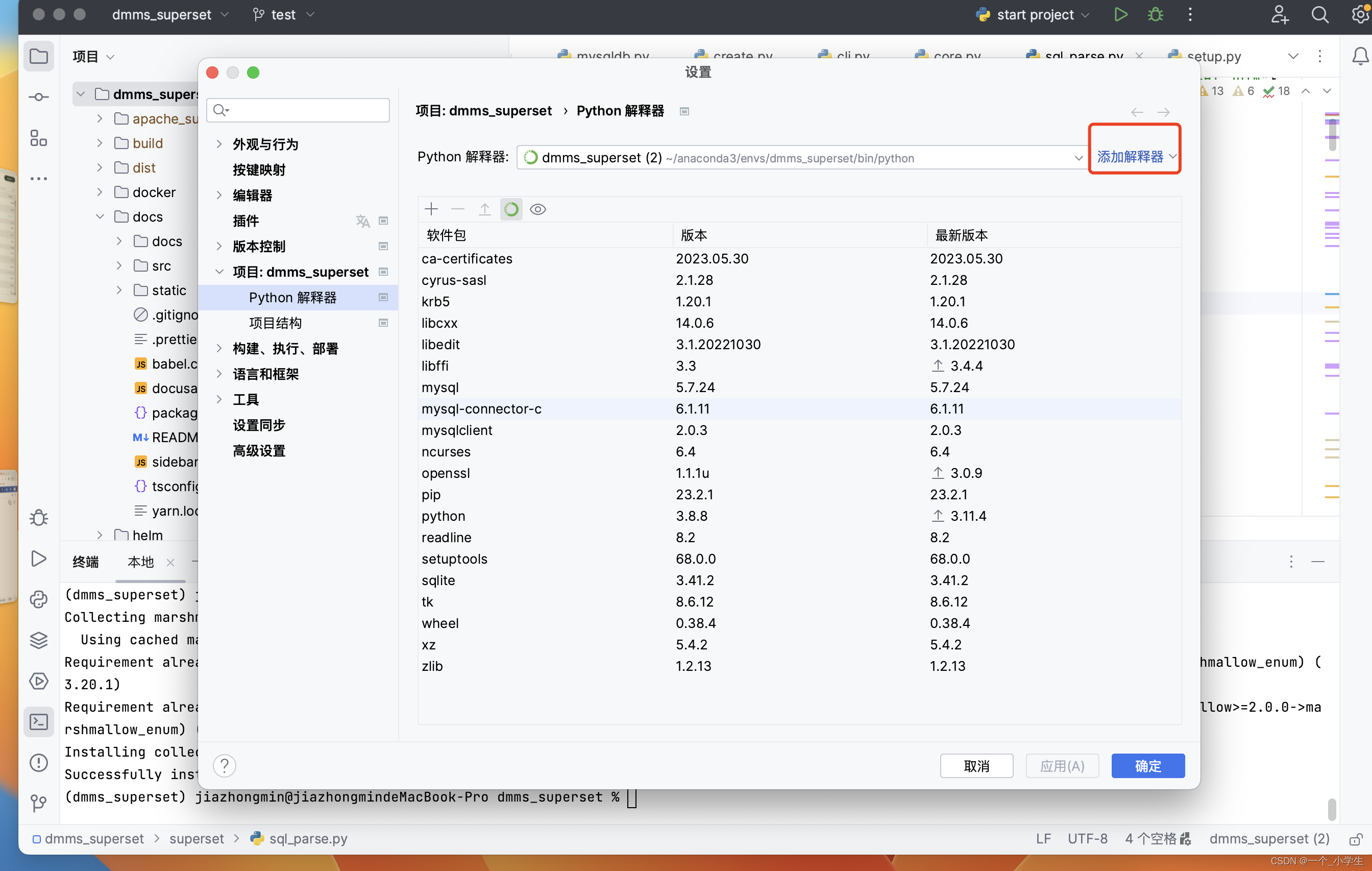This screenshot has width=1372, height=871.
Task: Collapse the 项目: dmms_superset settings section
Action: [219, 272]
